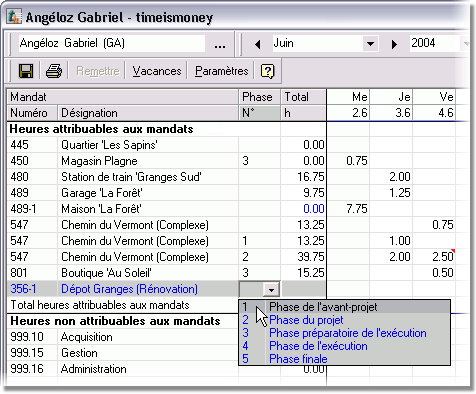Screen dimensions: 476x394
Task: Click the Remettre toolbar button
Action: pyautogui.click(x=98, y=71)
